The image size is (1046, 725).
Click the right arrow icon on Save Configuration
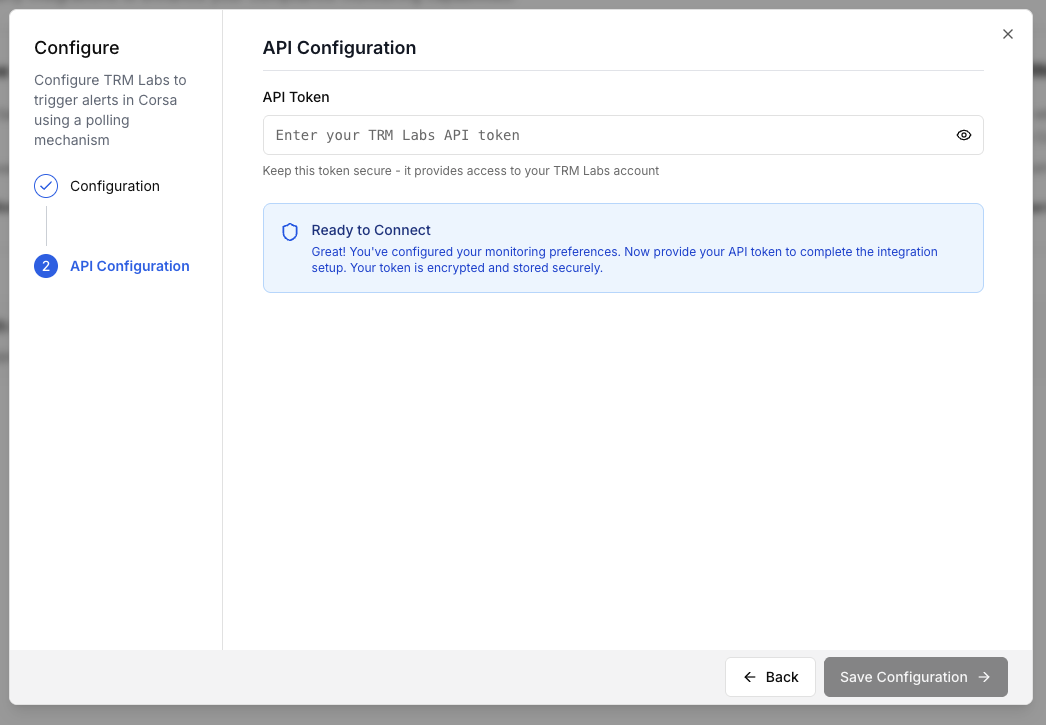[984, 677]
